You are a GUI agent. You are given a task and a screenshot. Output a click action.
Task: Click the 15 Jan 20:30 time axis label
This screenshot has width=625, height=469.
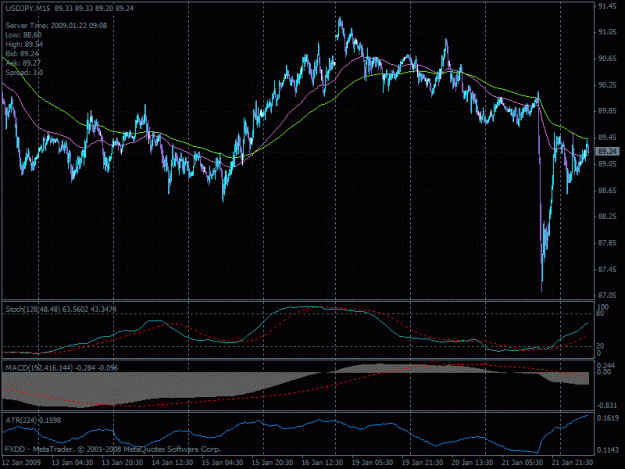click(x=273, y=462)
